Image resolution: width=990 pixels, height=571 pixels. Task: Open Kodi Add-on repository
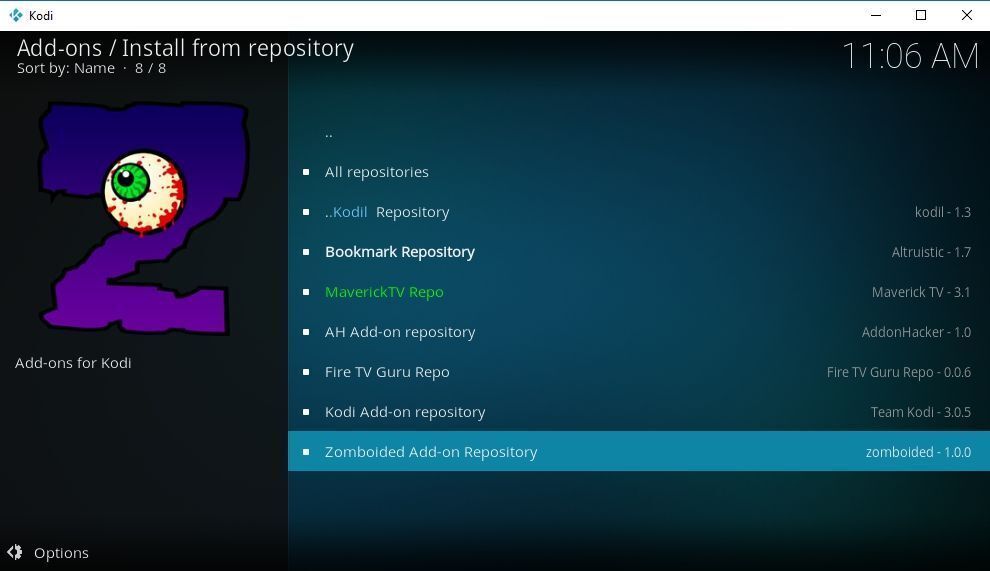click(638, 412)
